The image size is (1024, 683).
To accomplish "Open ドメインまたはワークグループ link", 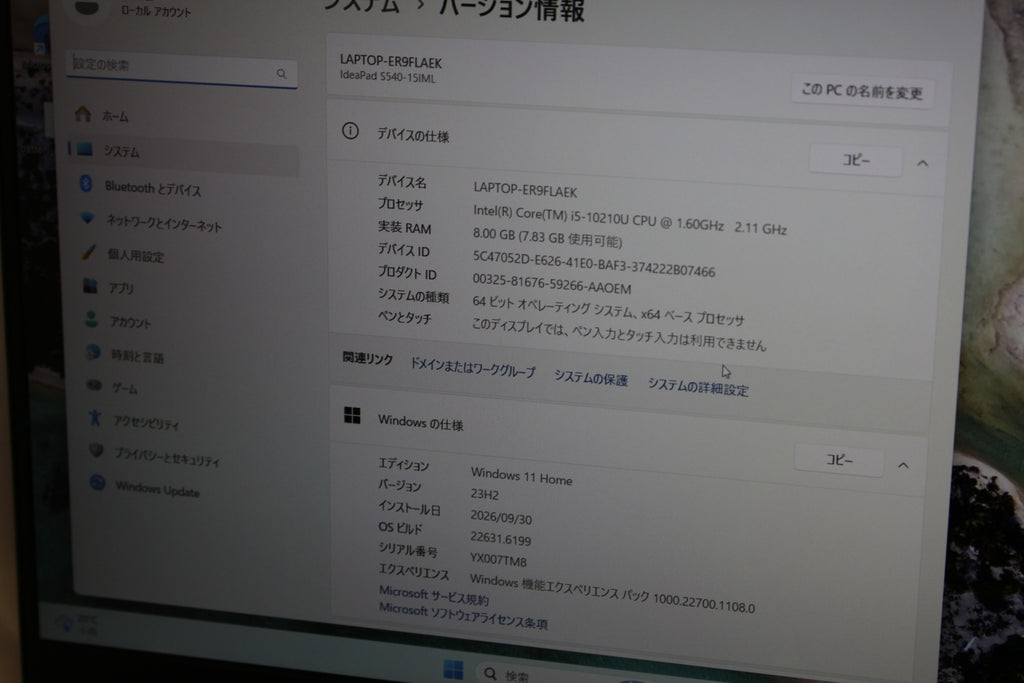I will [472, 368].
